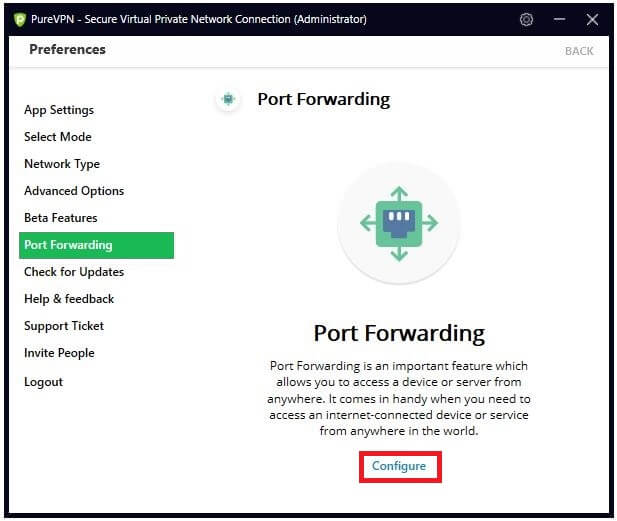
Task: Select Invite People from the sidebar
Action: [x=59, y=353]
